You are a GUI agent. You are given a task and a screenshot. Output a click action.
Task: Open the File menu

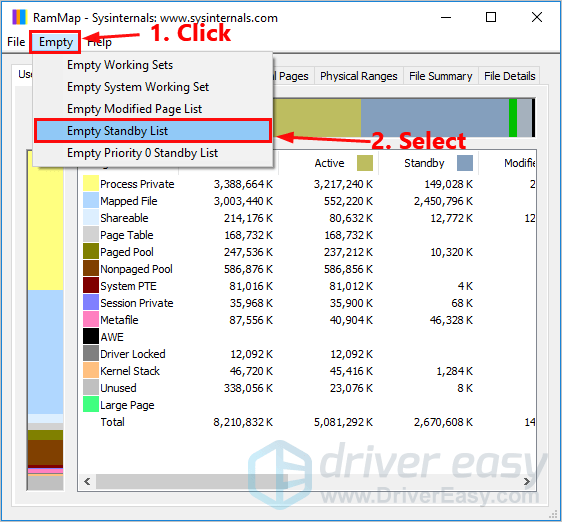coord(16,42)
